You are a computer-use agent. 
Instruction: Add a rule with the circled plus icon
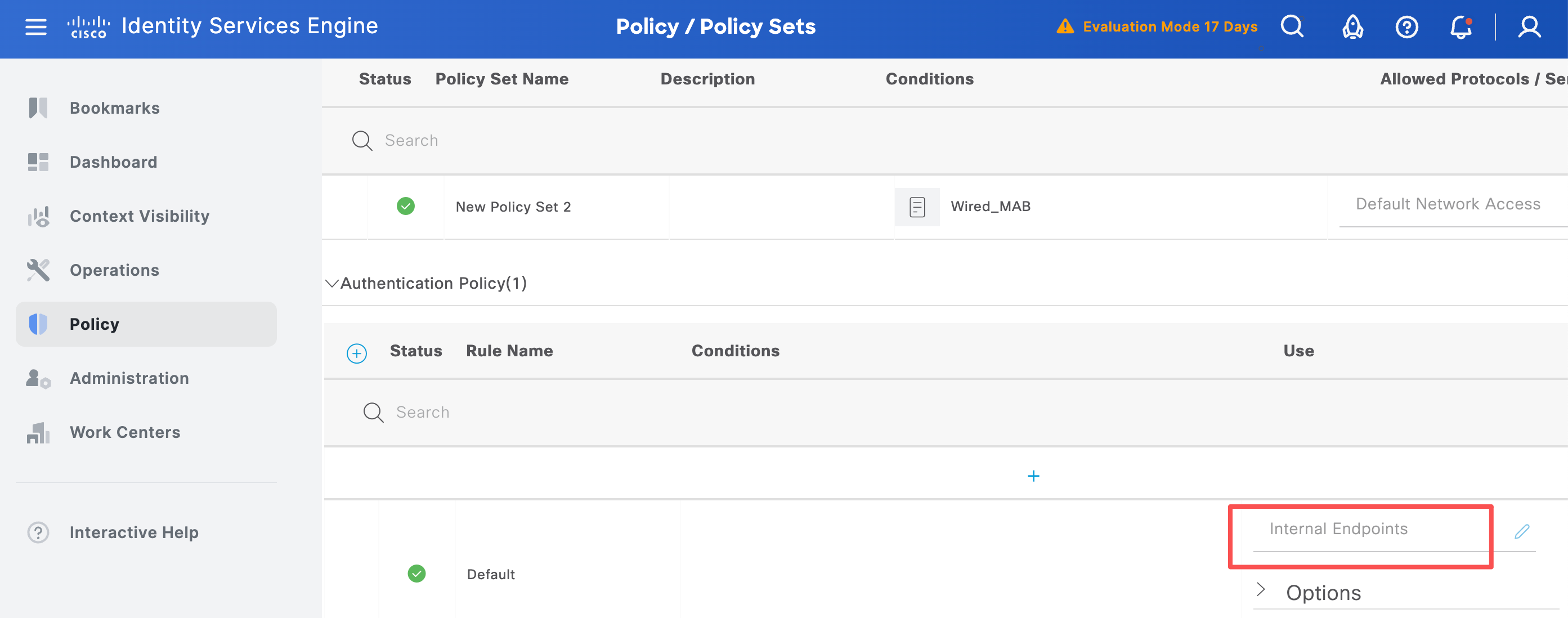357,353
